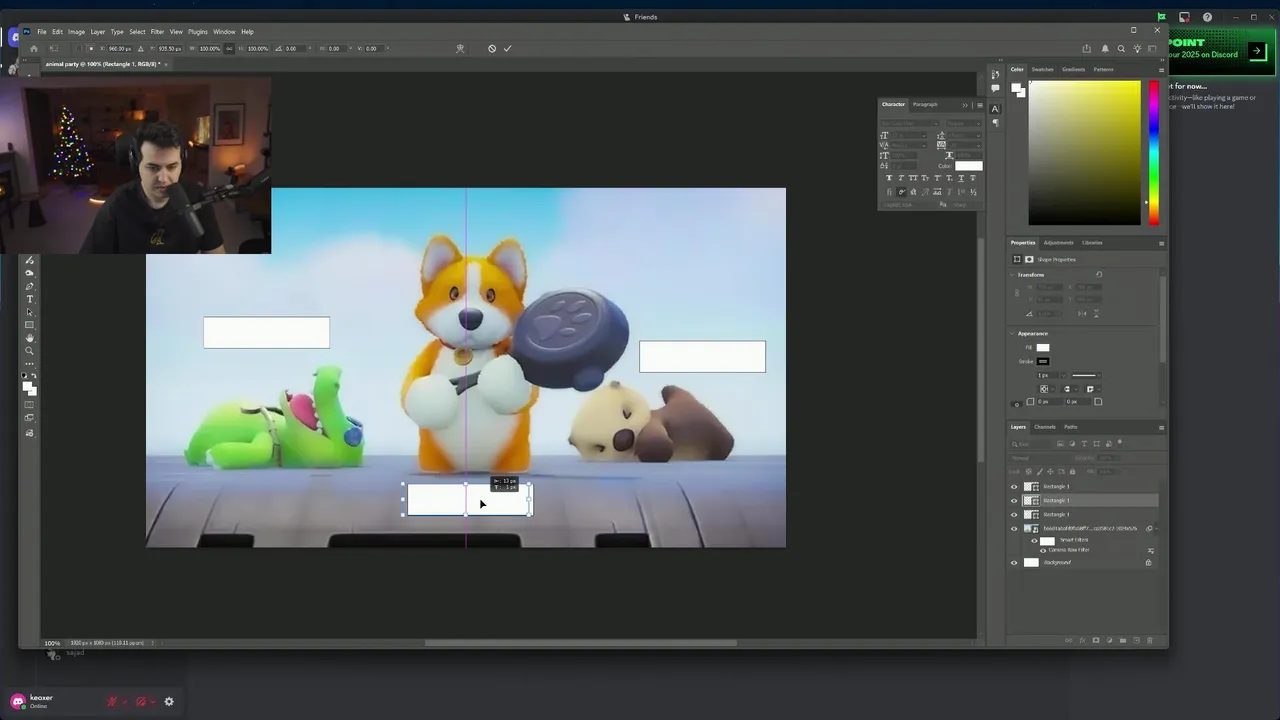Open the collapsed Comments panel icon
The image size is (1280, 720).
(x=995, y=88)
